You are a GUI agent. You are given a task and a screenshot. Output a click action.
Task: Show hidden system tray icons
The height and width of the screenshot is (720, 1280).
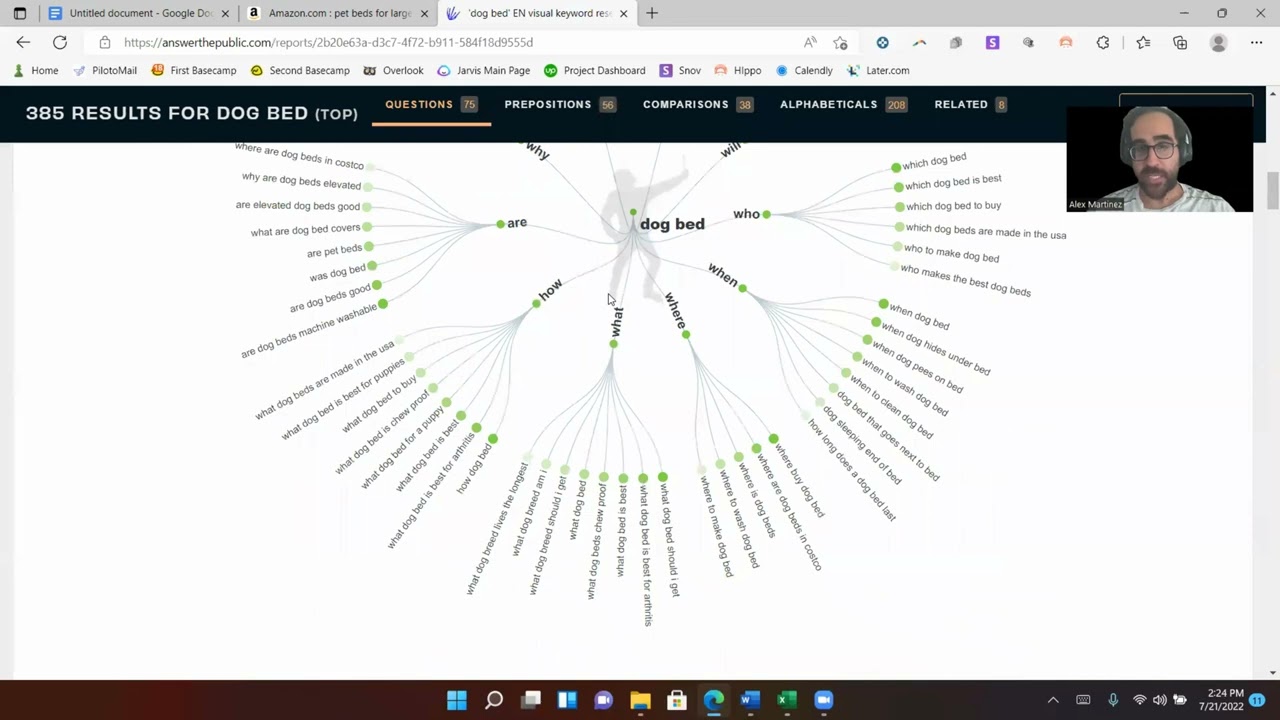click(1053, 700)
